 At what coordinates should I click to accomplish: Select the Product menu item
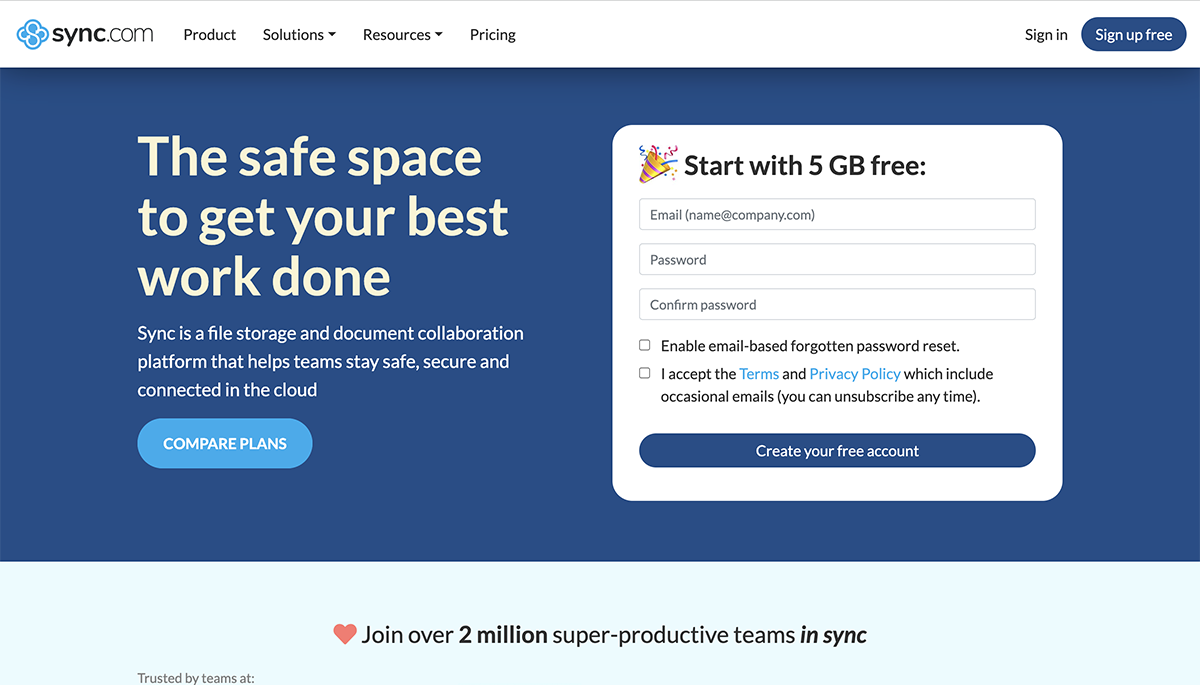click(209, 34)
